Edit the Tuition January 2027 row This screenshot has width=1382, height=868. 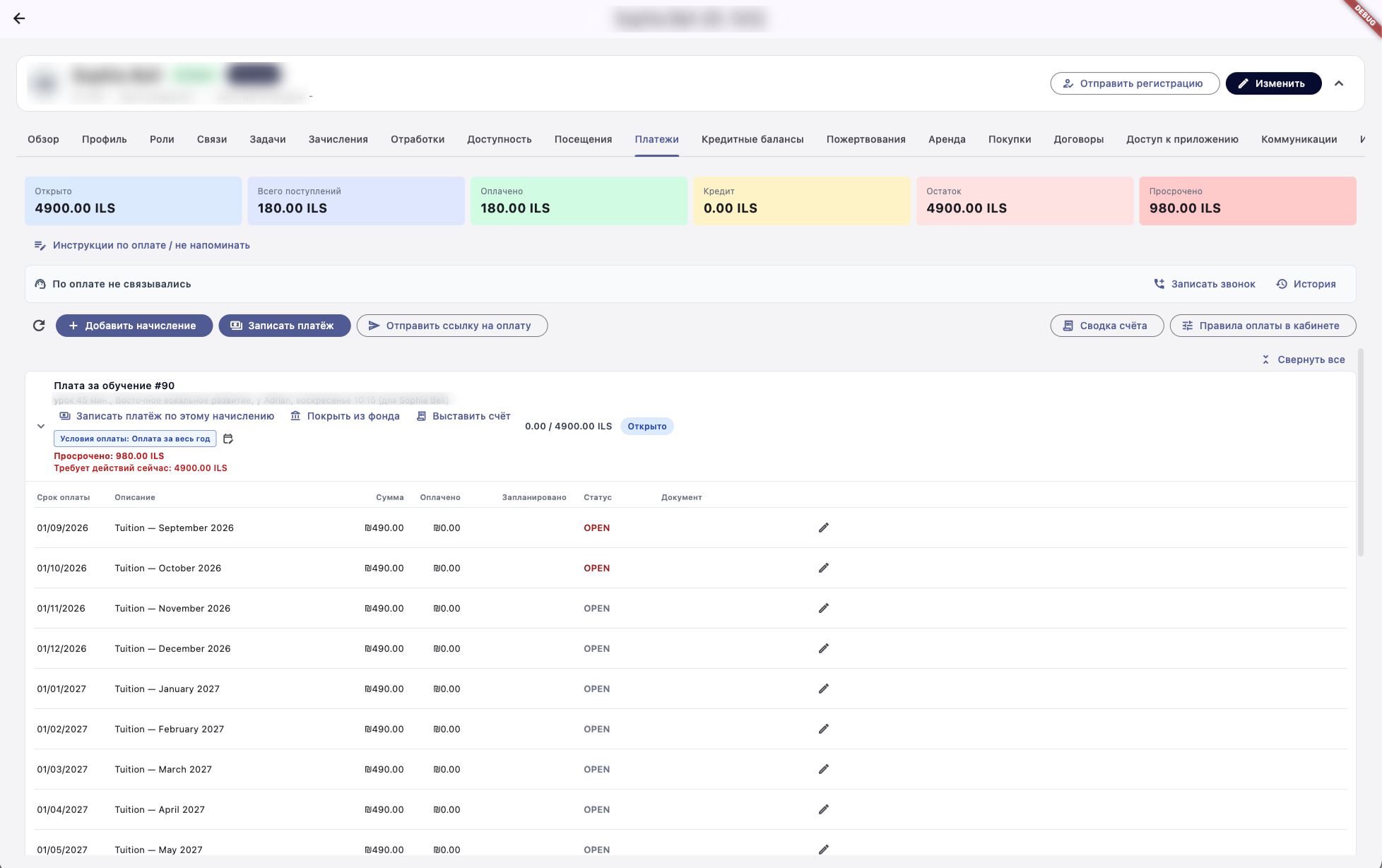click(823, 689)
